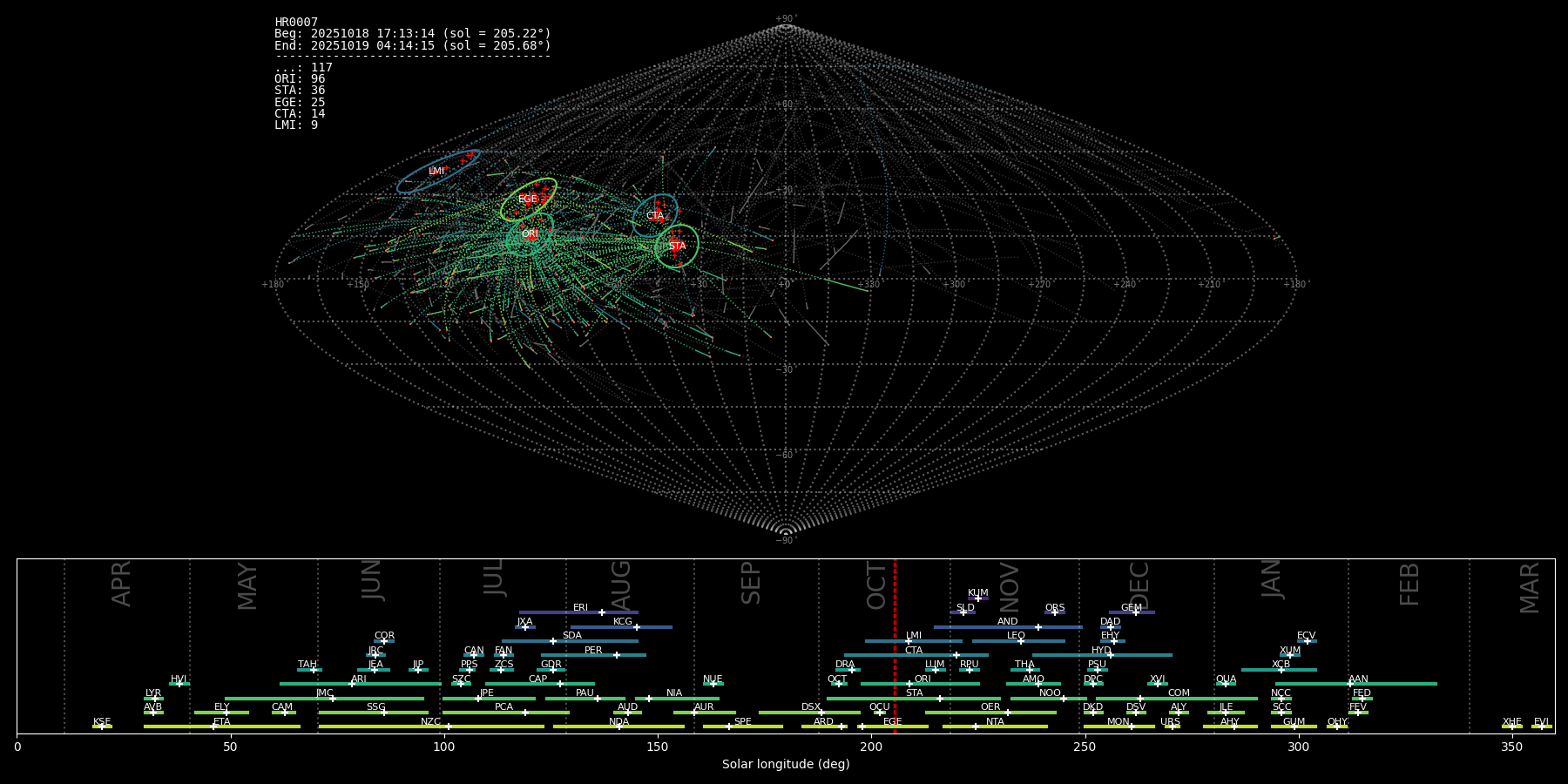Image resolution: width=1568 pixels, height=784 pixels.
Task: Click the NIA shower bar in timeline
Action: coord(677,699)
